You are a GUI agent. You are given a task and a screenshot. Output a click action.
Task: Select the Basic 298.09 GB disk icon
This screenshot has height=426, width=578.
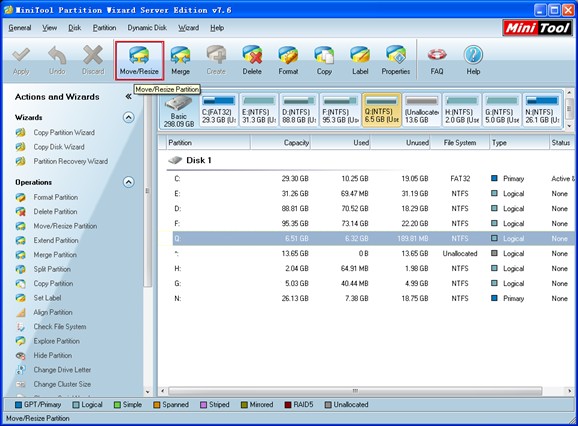179,111
